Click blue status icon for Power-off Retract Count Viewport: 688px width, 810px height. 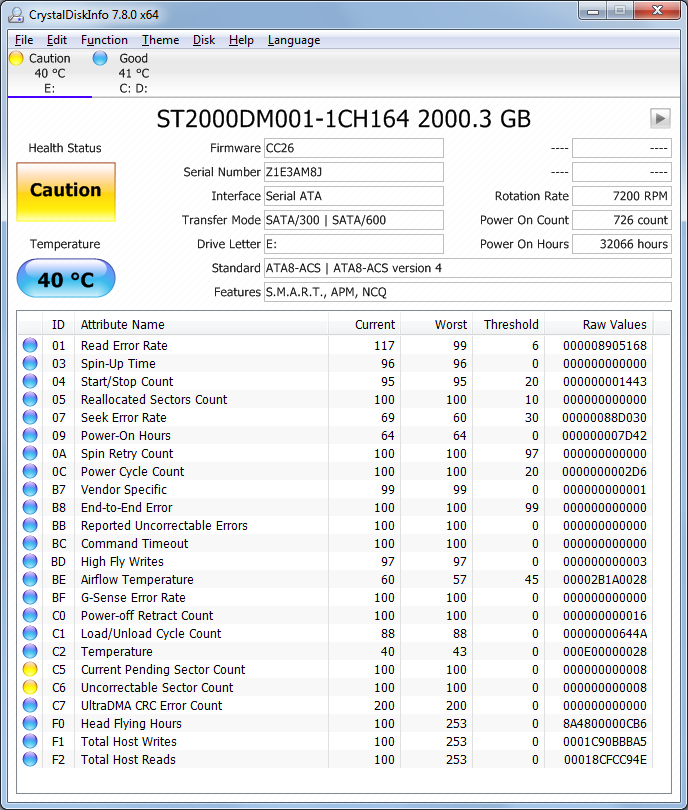click(30, 615)
